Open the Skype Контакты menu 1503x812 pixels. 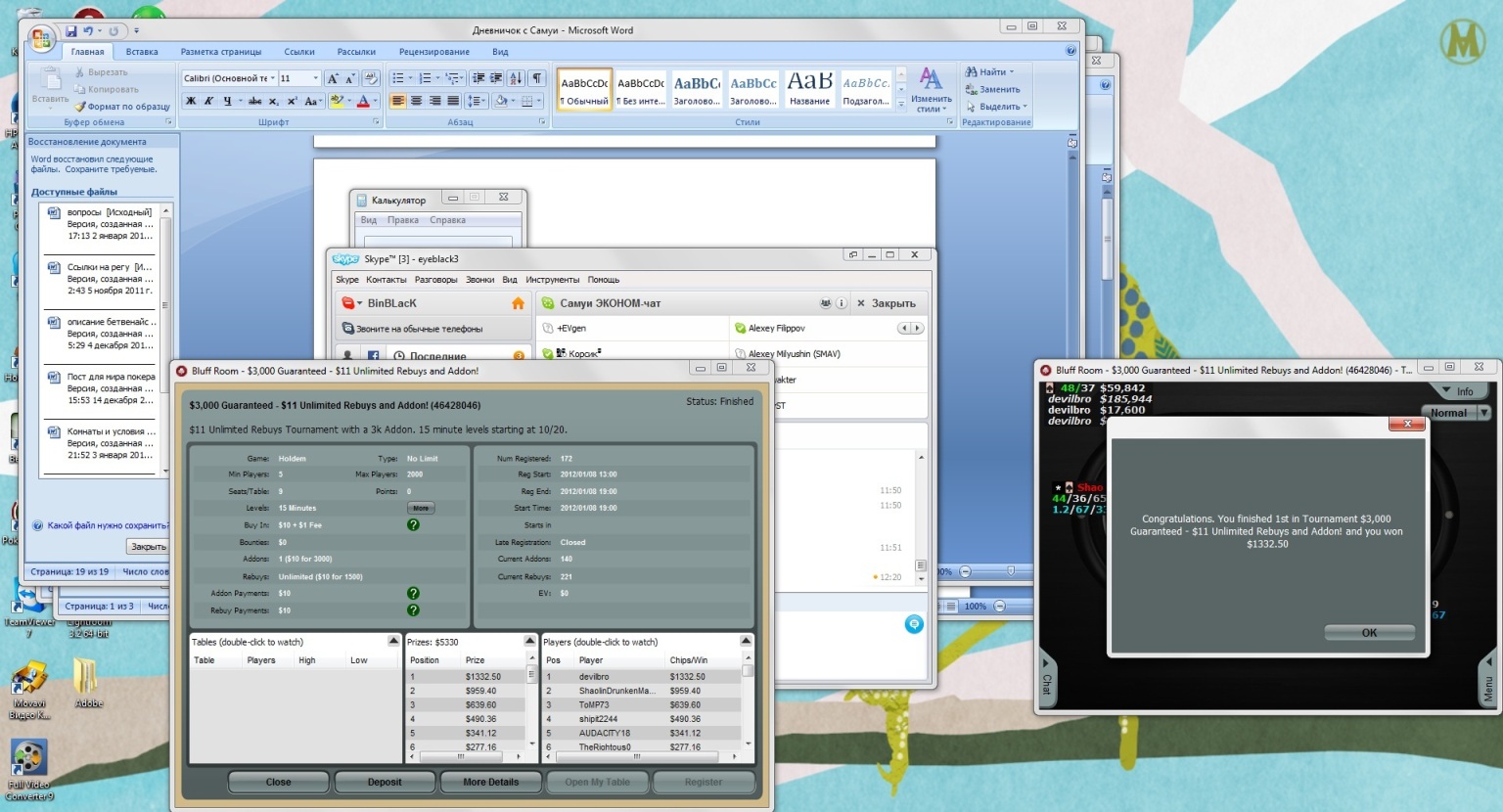pos(386,280)
